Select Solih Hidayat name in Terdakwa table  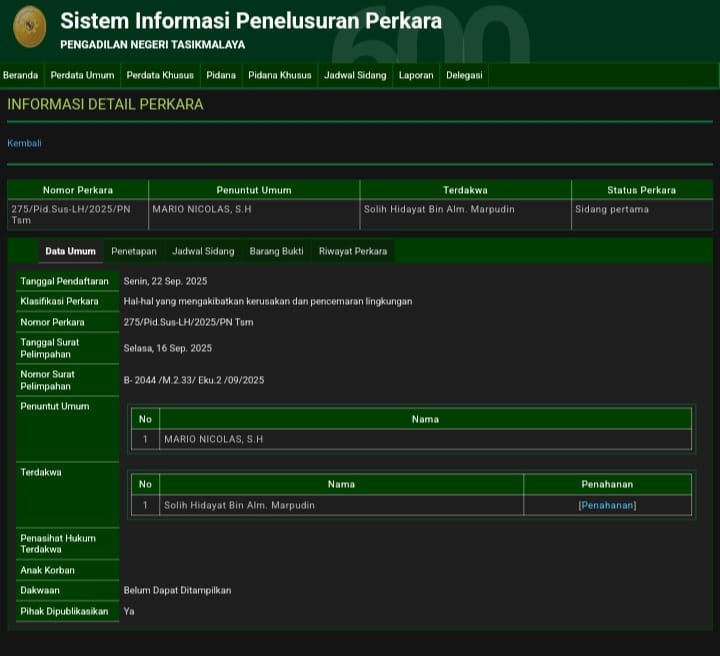click(239, 505)
